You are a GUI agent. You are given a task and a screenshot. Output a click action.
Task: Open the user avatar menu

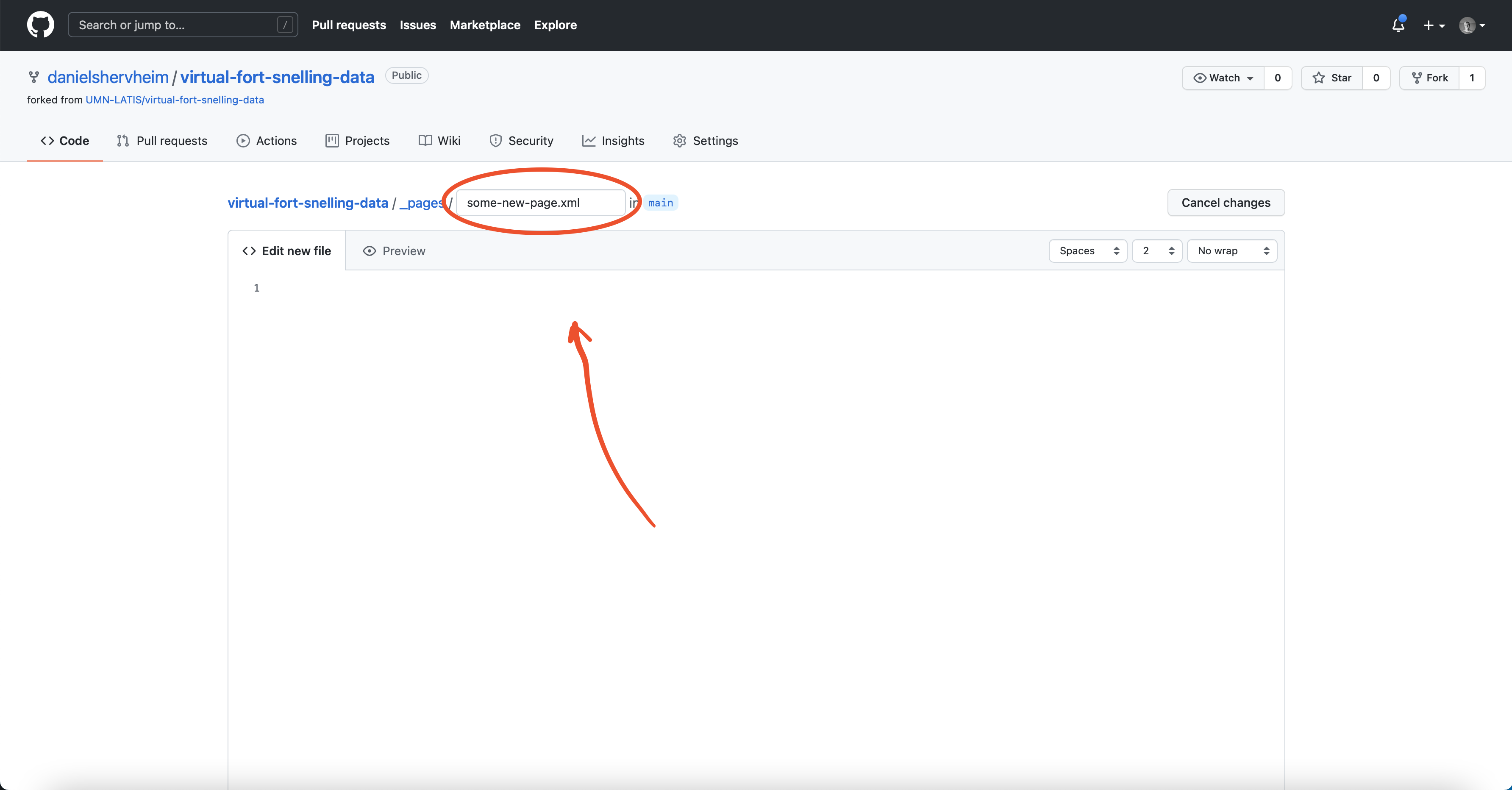click(x=1471, y=25)
